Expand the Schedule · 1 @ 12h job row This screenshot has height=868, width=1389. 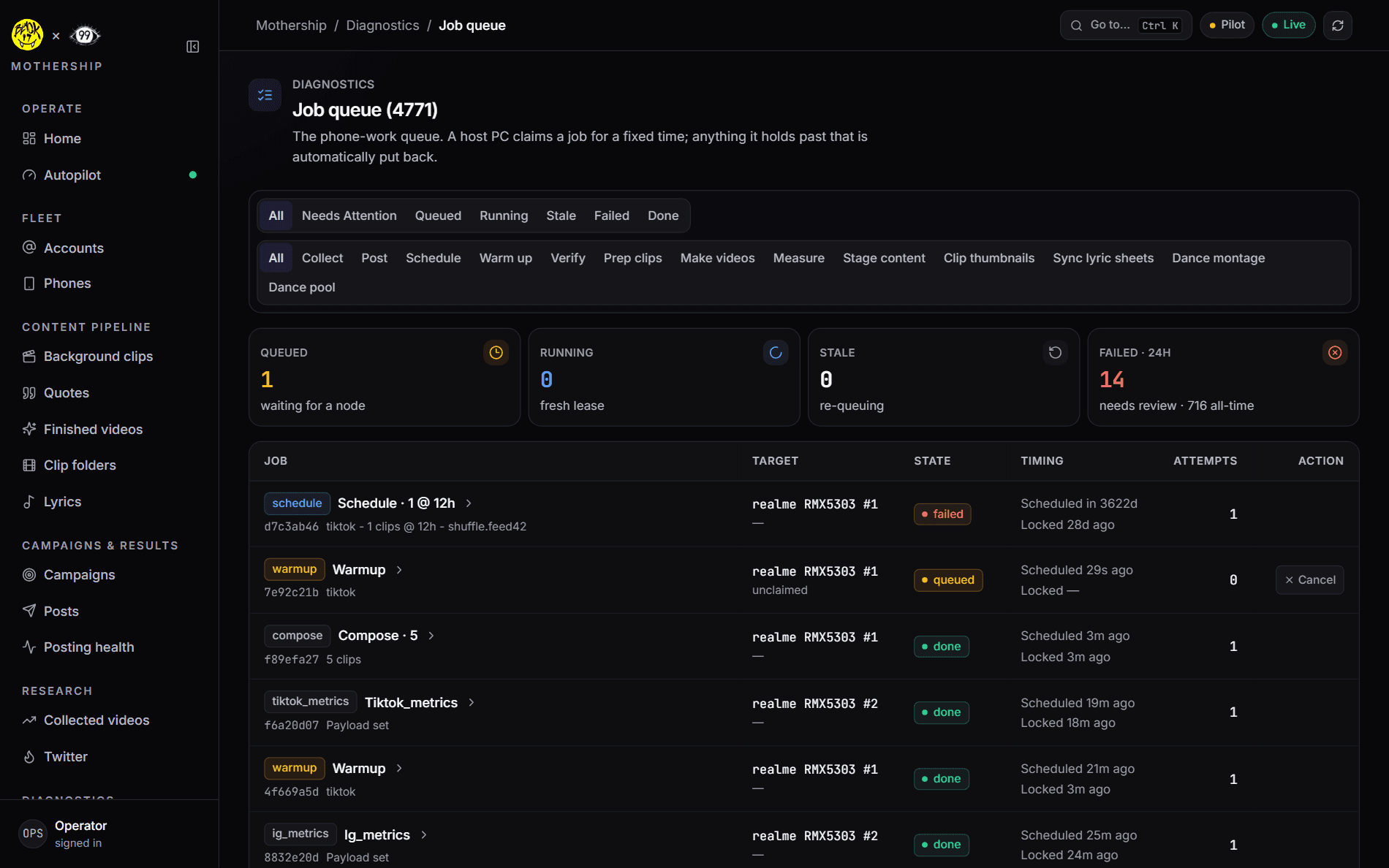pos(469,503)
